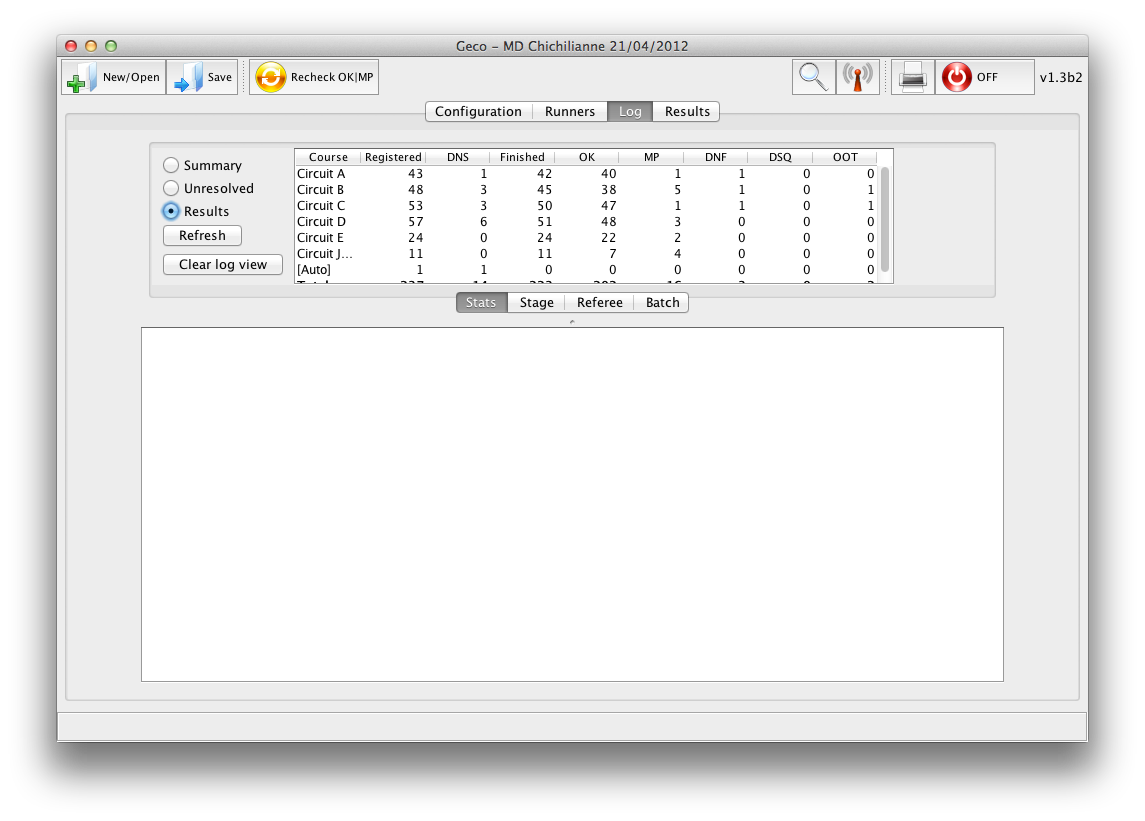
Task: Open the Referee sub-tab
Action: click(x=600, y=302)
